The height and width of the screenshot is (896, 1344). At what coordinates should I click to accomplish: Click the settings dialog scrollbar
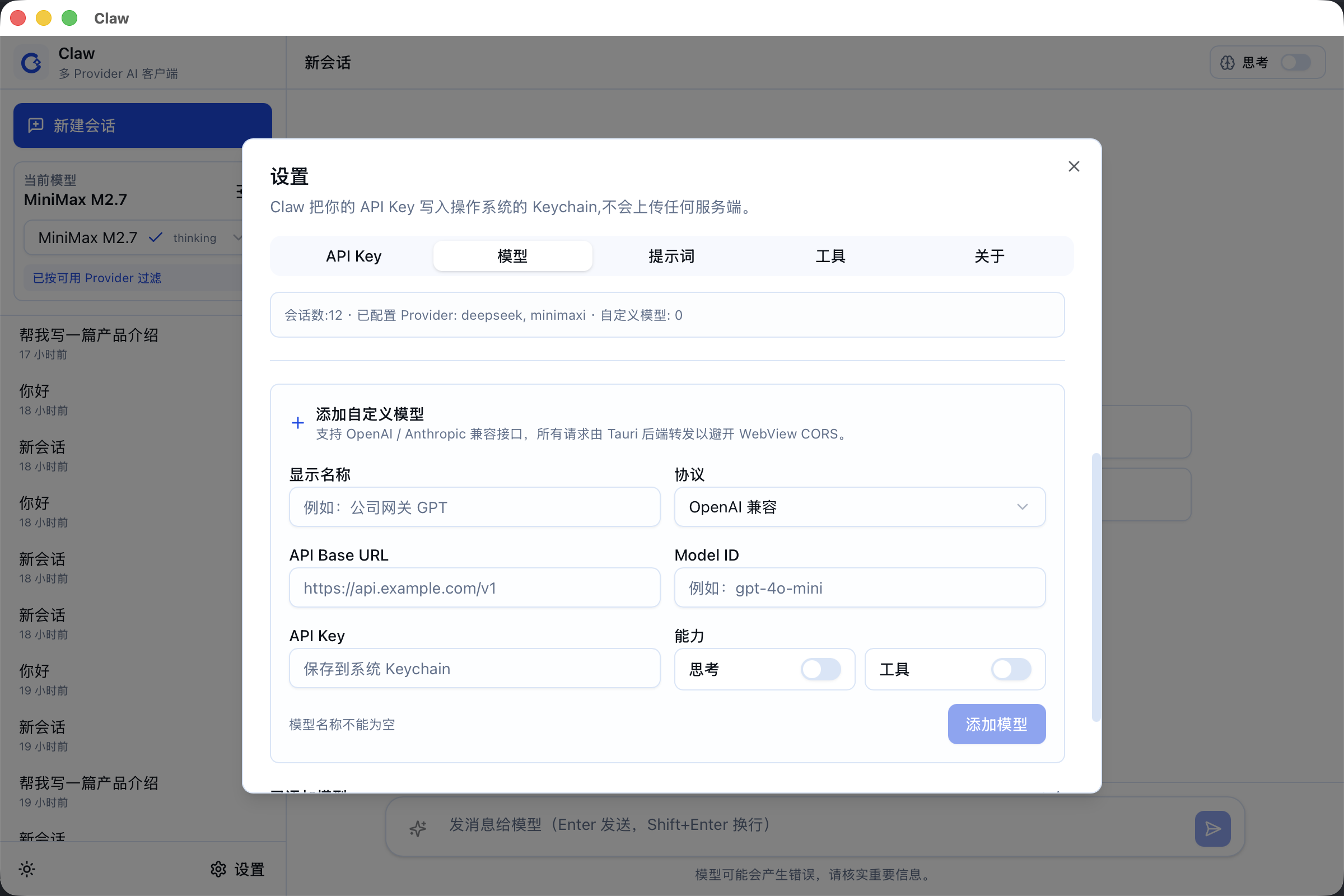pyautogui.click(x=1095, y=587)
